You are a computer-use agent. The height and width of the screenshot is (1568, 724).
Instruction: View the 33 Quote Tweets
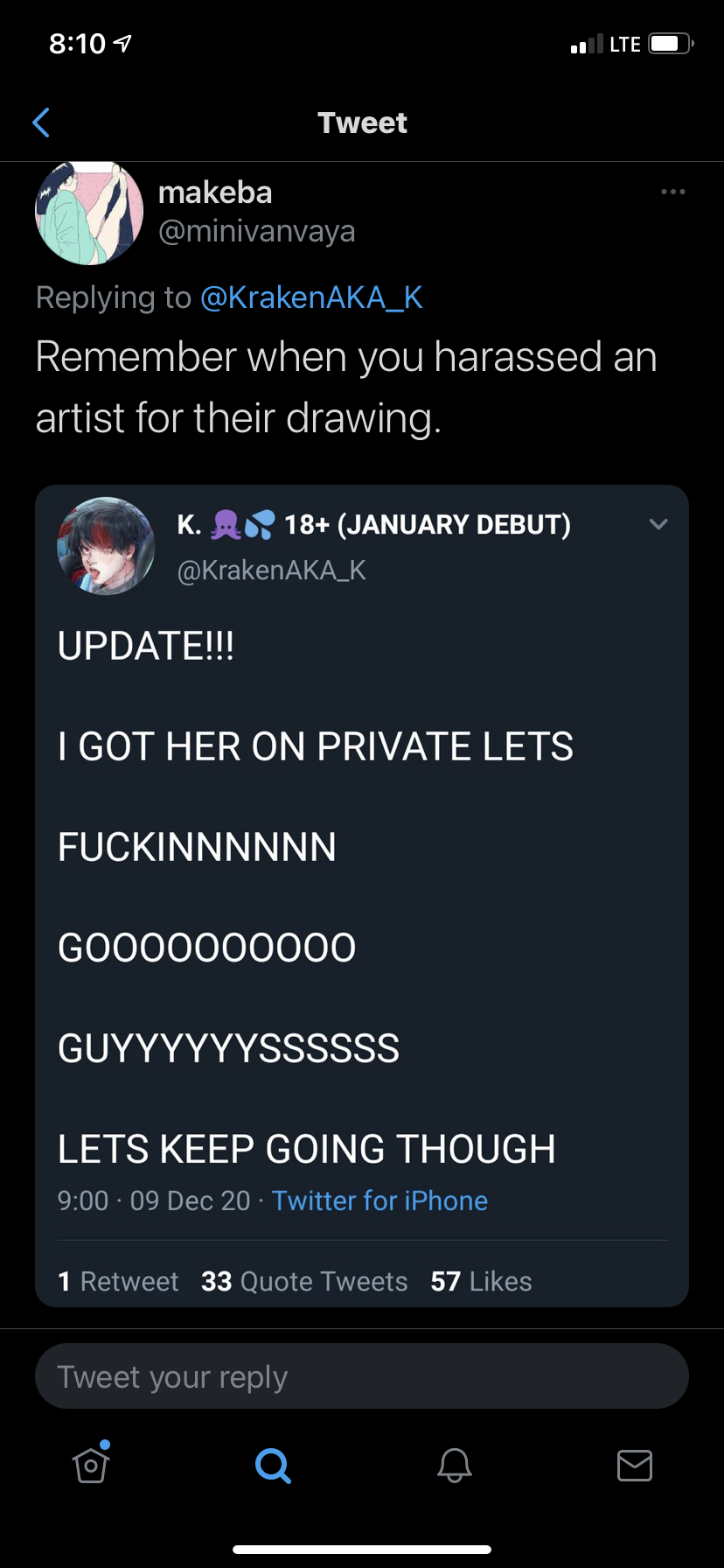tap(304, 1281)
